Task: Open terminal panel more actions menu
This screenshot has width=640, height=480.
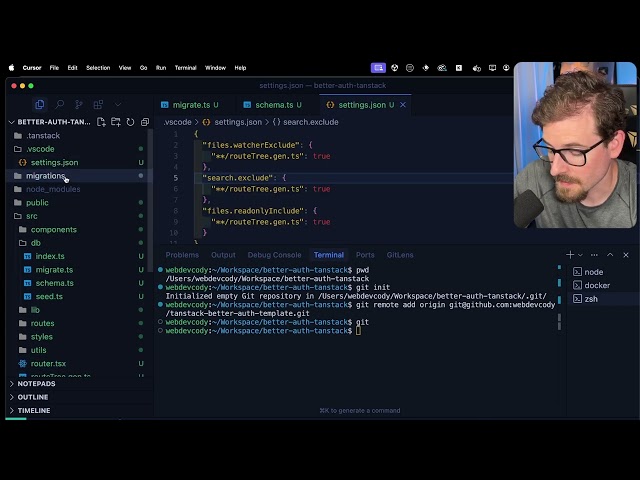Action: [594, 255]
